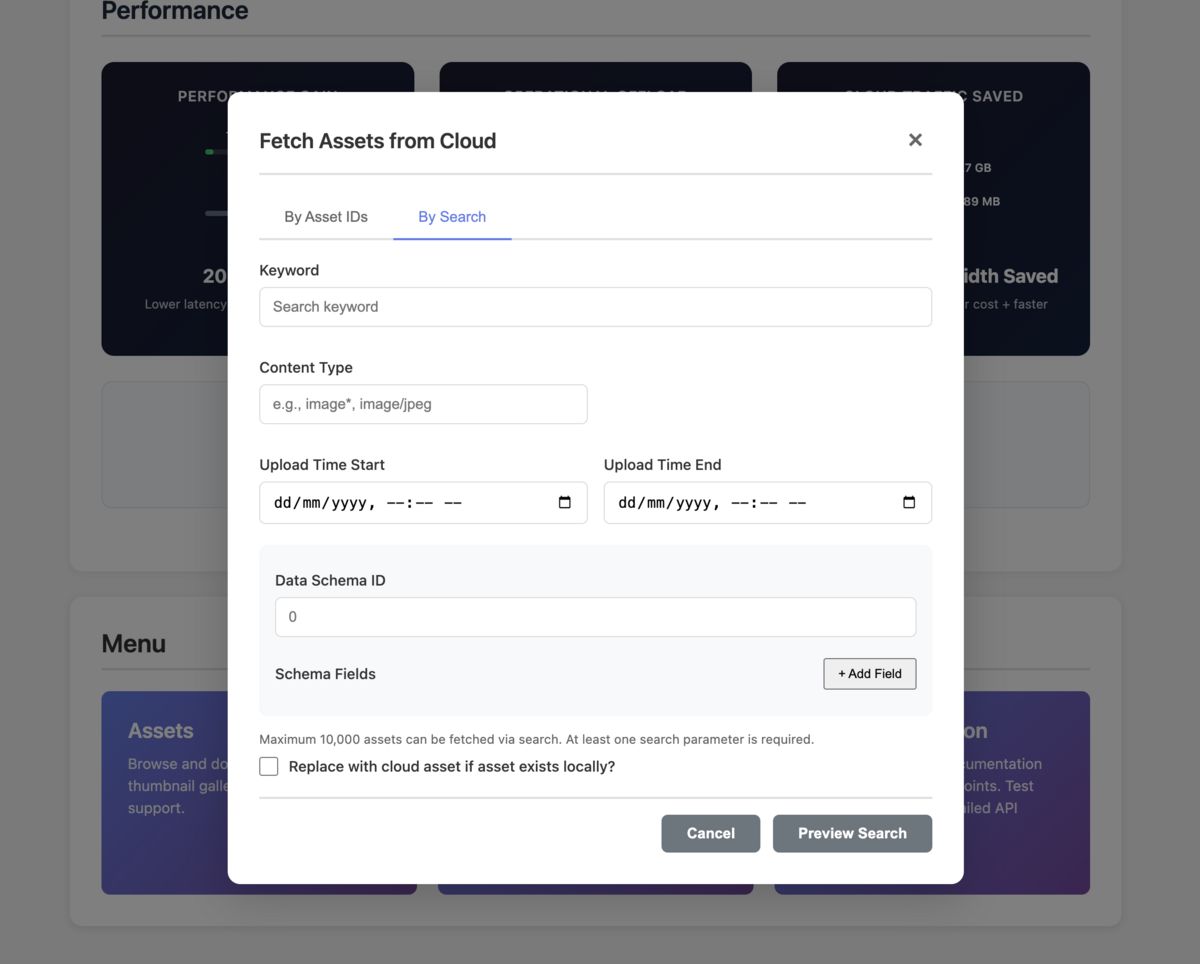Viewport: 1200px width, 964px height.
Task: Click the Content Type input box
Action: coord(423,404)
